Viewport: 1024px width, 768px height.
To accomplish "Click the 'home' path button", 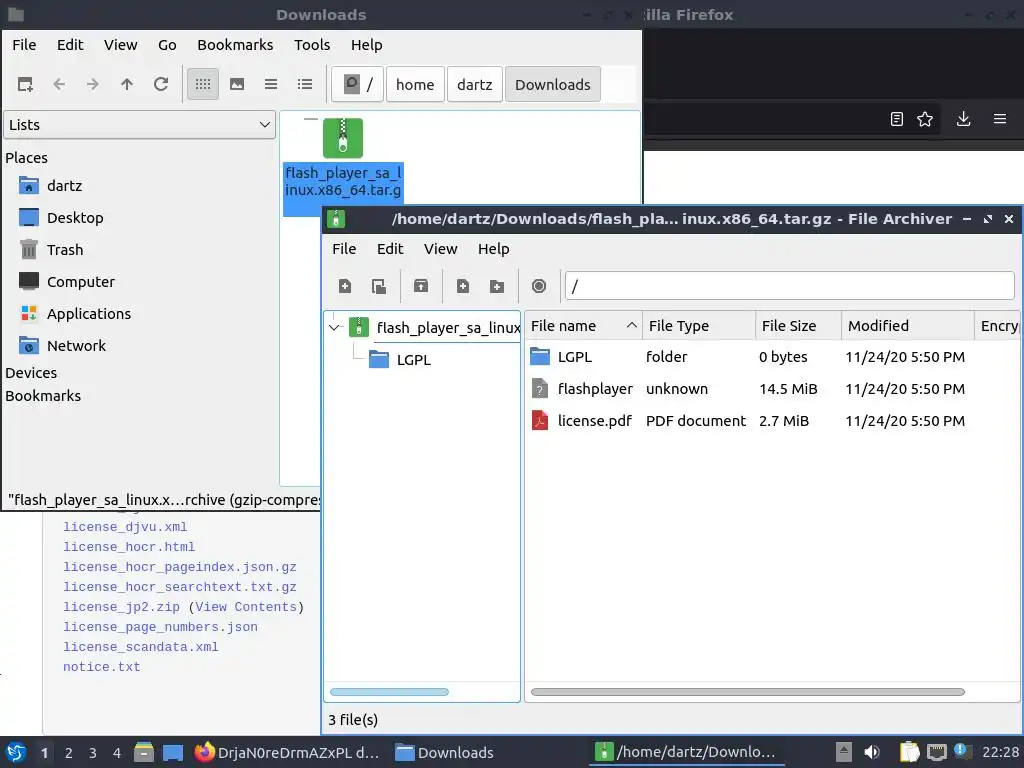I will 415,84.
